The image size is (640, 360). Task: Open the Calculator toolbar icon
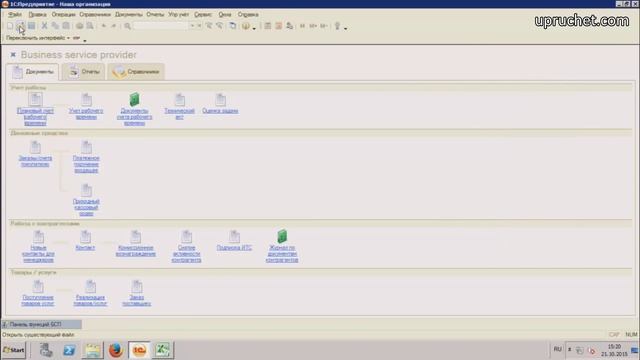(x=268, y=26)
